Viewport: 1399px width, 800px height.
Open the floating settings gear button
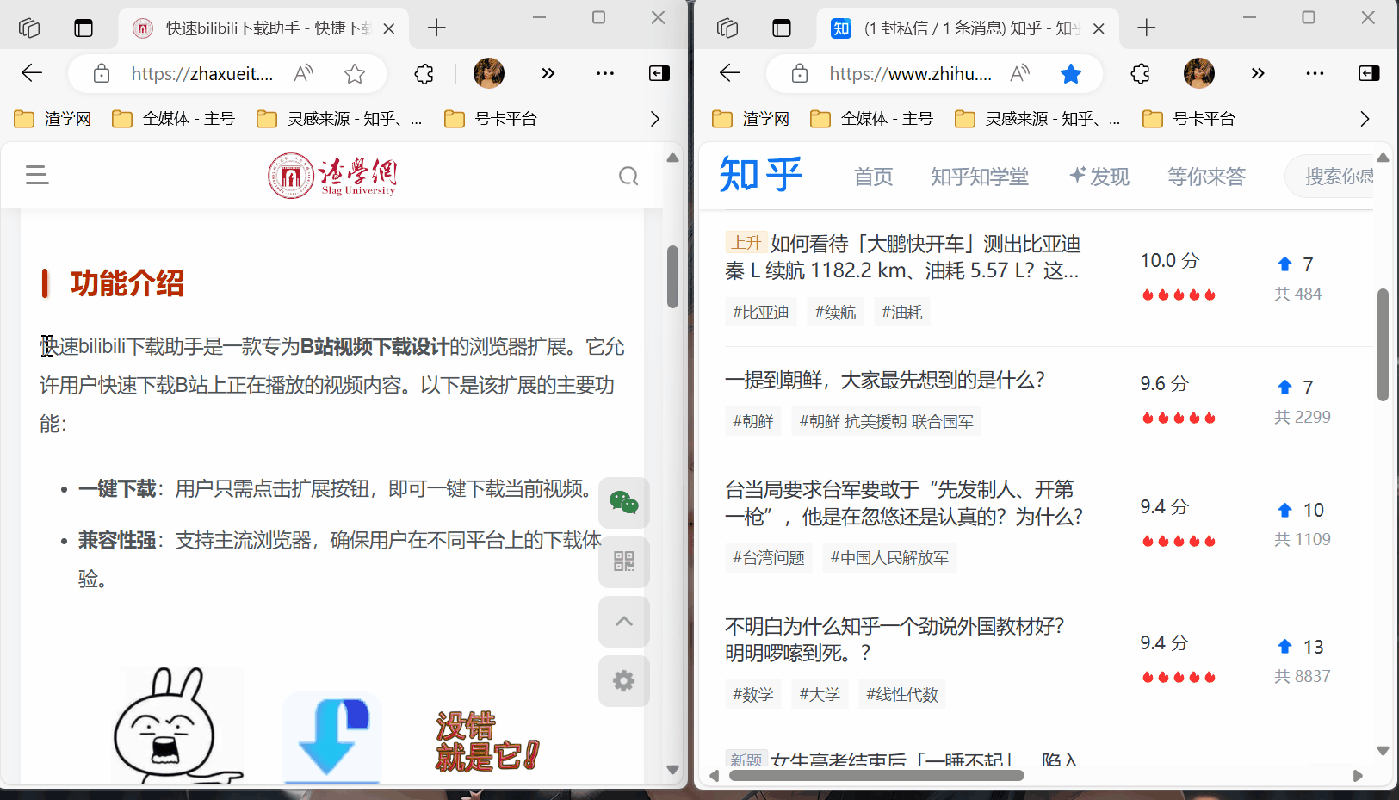(x=623, y=681)
